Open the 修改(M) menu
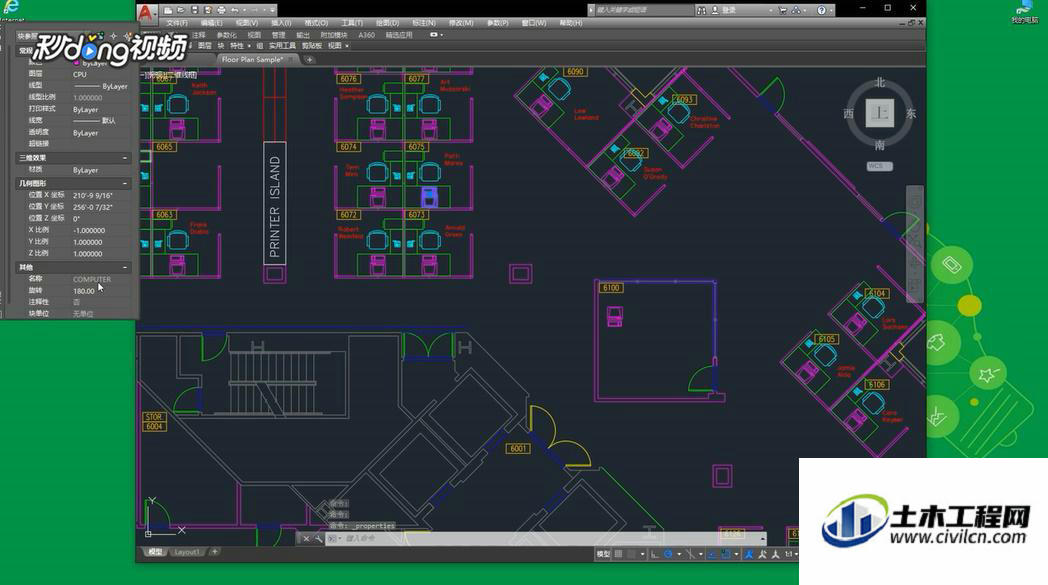Screen dimensions: 1048x585 [x=461, y=23]
